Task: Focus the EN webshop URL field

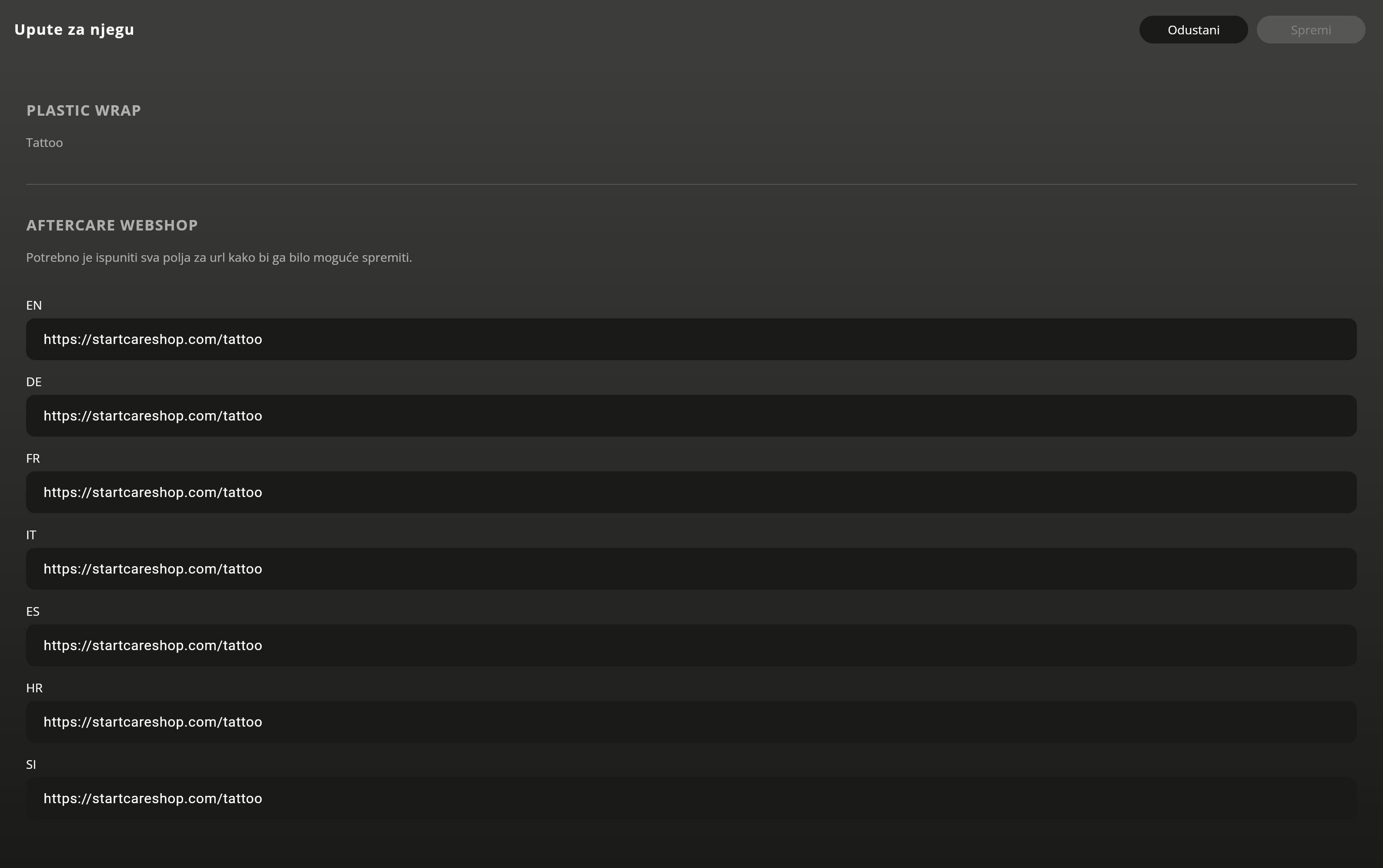Action: pos(691,339)
